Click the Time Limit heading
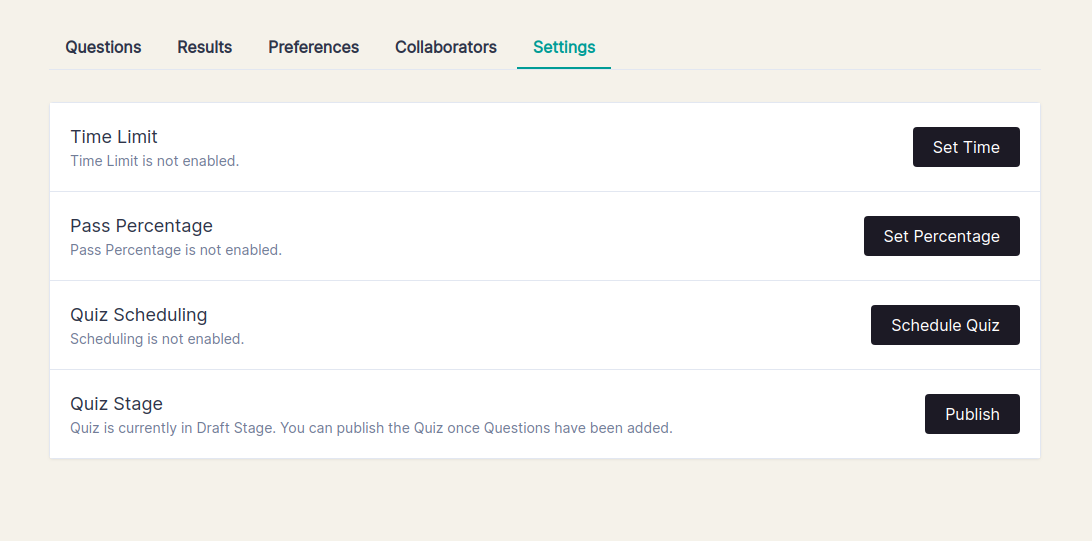Image resolution: width=1092 pixels, height=541 pixels. [114, 137]
